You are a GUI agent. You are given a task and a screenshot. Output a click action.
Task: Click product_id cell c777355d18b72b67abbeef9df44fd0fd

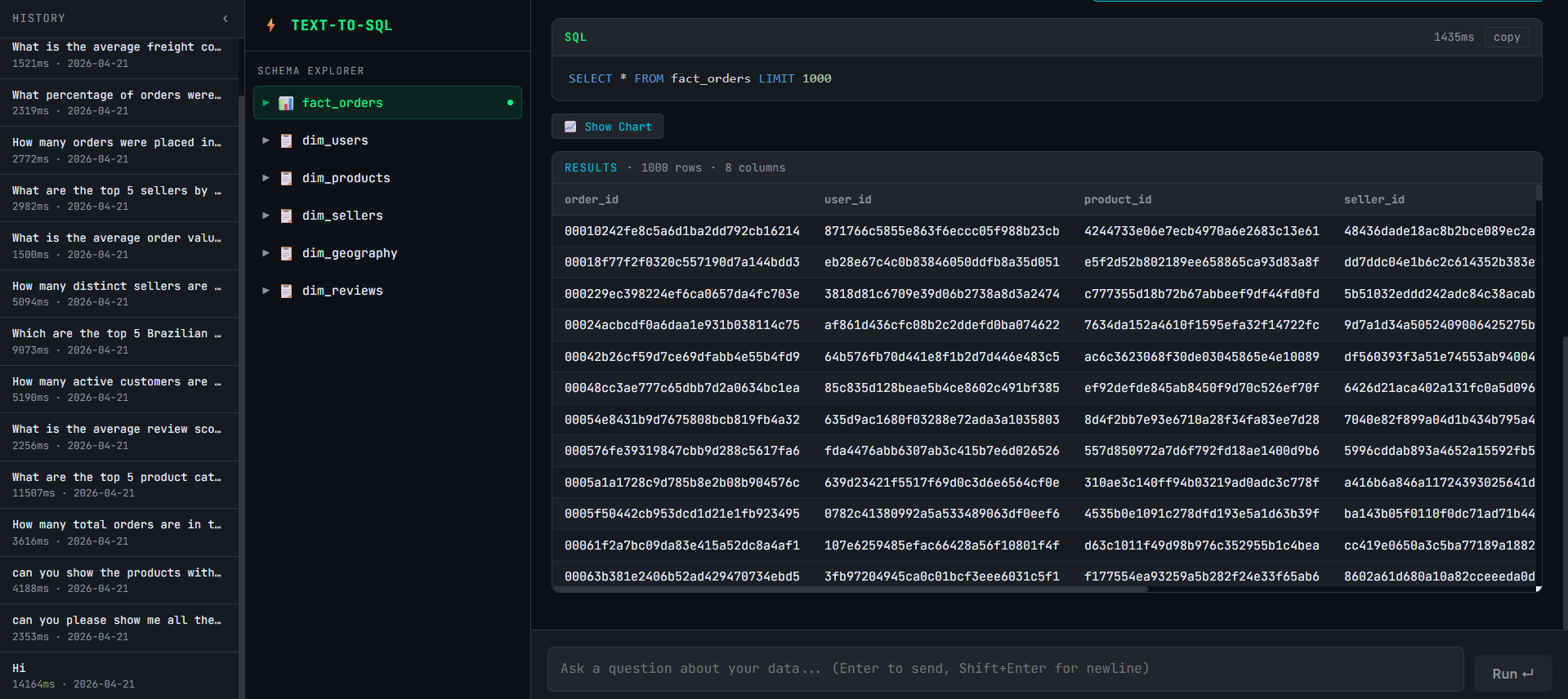(x=1202, y=294)
